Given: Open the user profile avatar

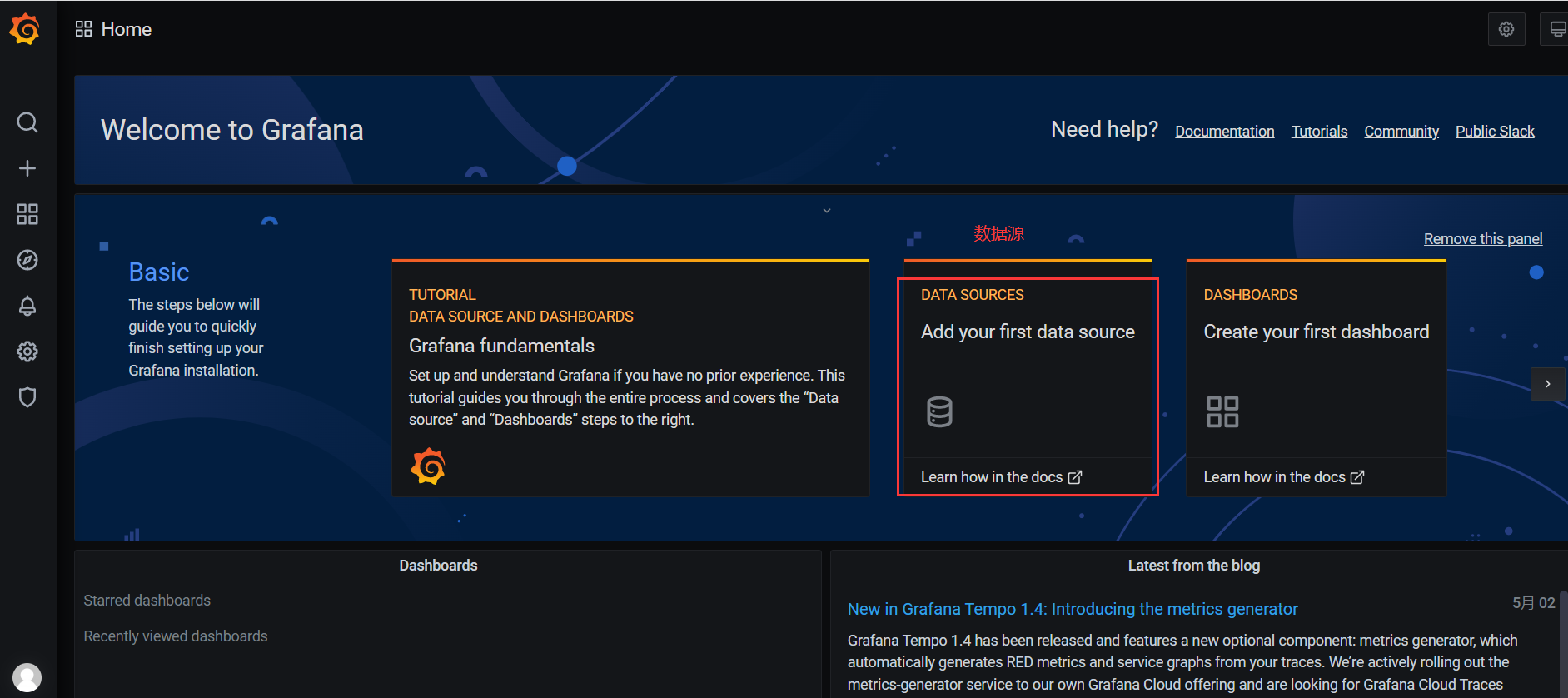Looking at the screenshot, I should pos(27,677).
